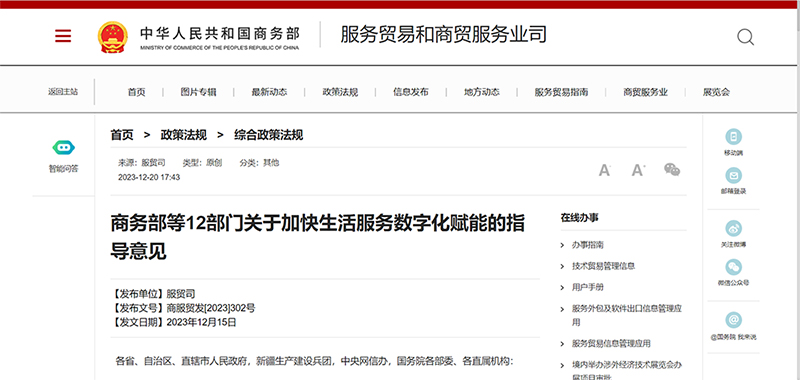Open the 邮箱登录 mail icon

(x=734, y=175)
